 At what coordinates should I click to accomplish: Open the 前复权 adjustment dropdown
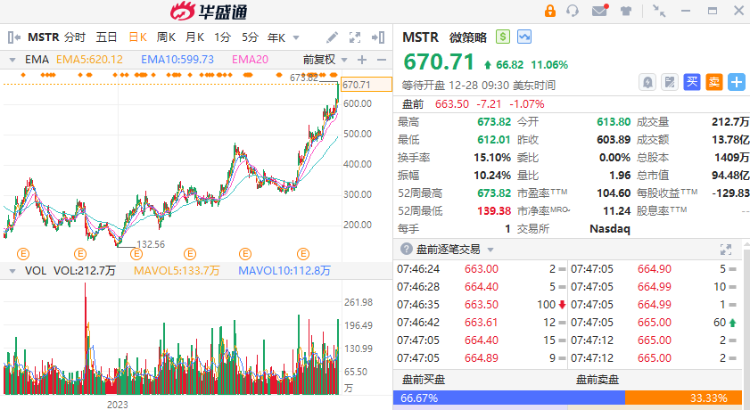point(325,60)
